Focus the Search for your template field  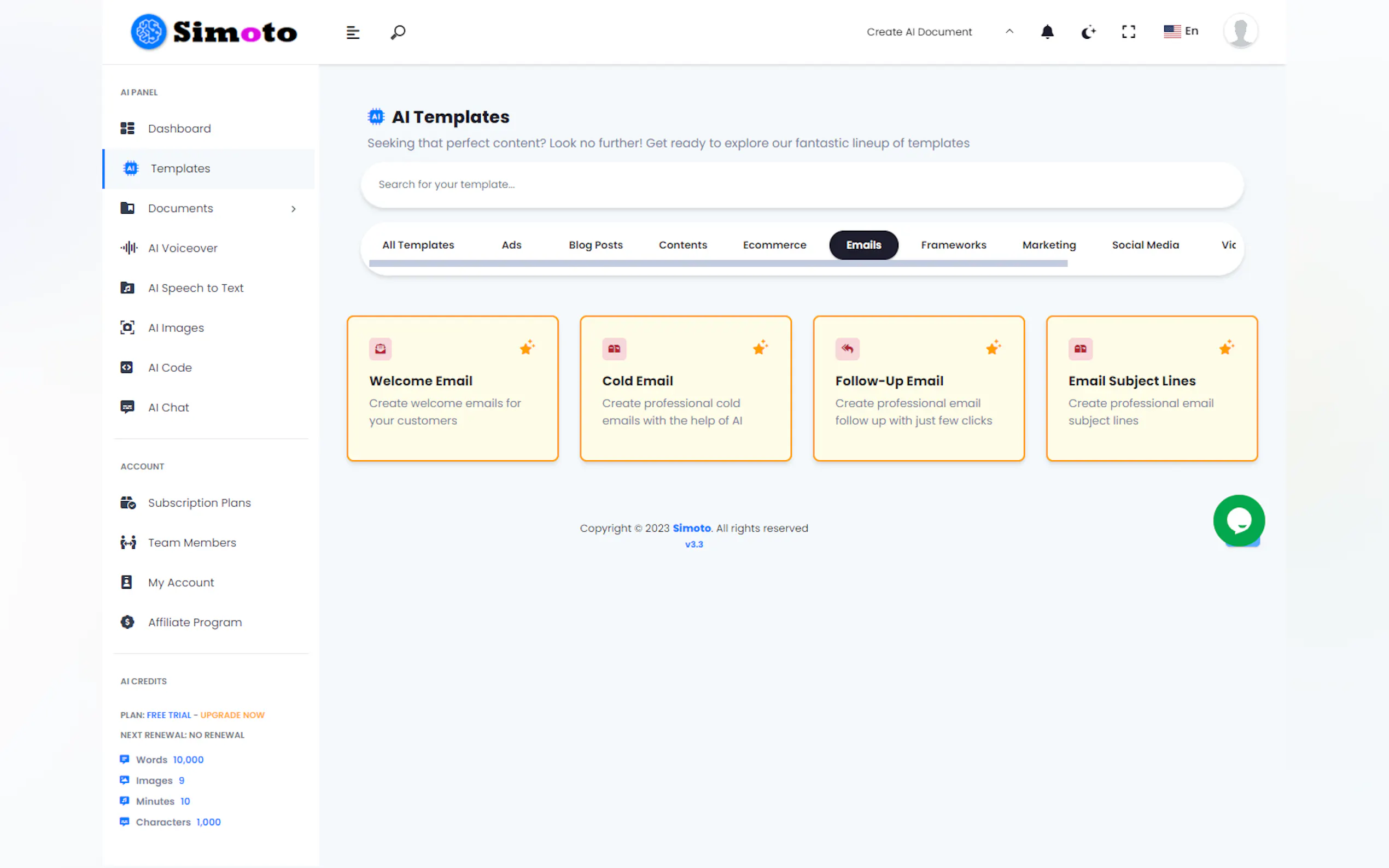(x=802, y=184)
